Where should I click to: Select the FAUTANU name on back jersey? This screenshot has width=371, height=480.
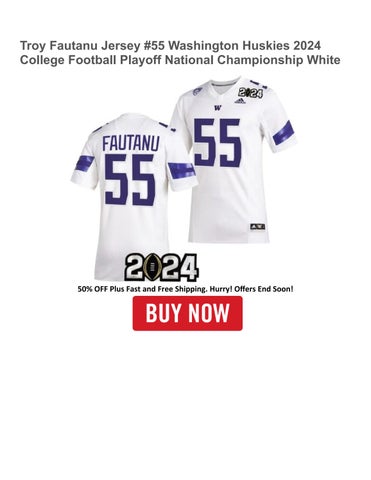[131, 143]
